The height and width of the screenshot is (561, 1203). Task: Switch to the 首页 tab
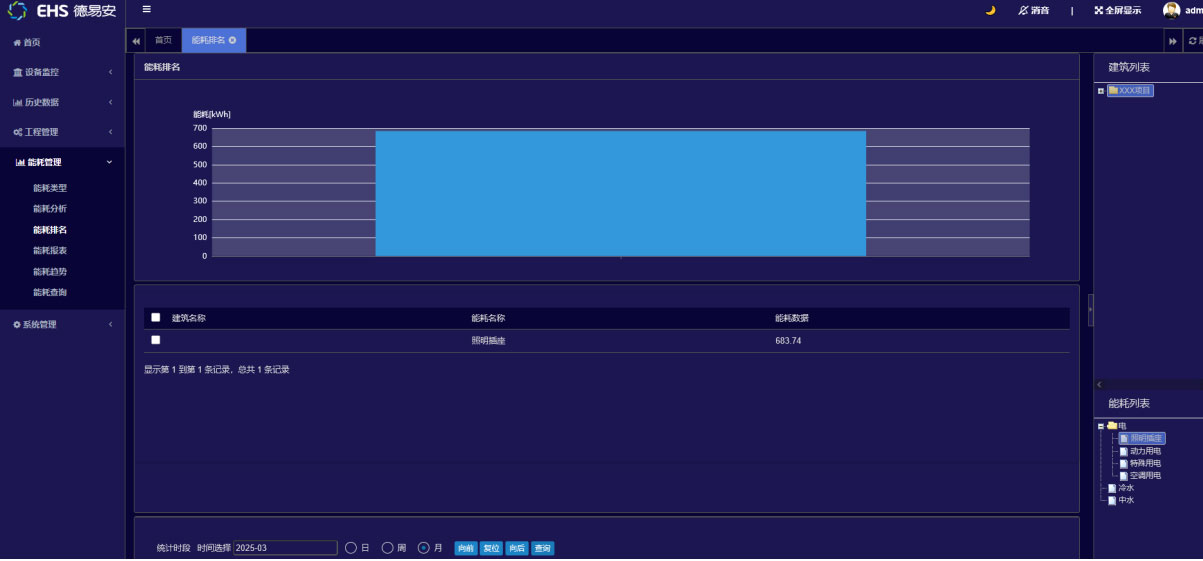coord(162,40)
